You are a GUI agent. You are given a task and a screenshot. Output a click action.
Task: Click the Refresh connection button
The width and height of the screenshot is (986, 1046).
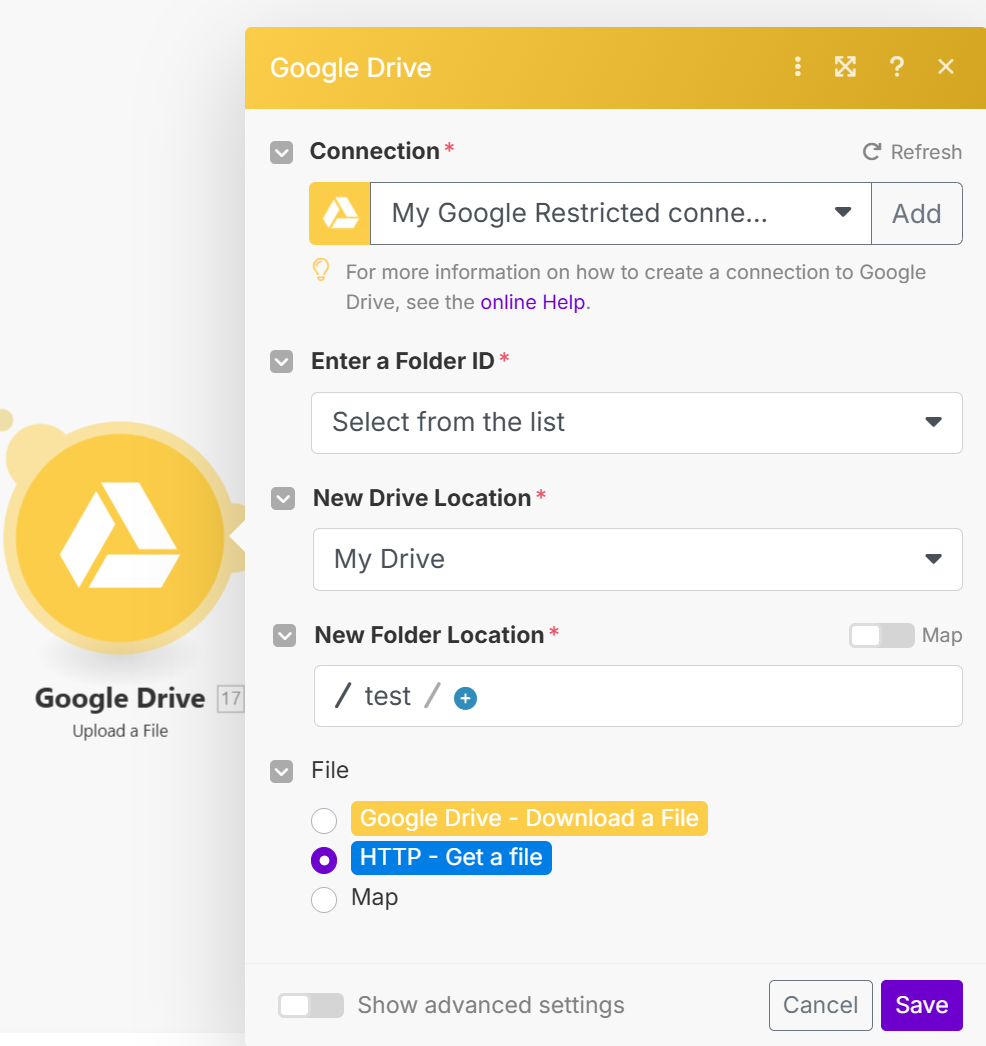tap(912, 152)
